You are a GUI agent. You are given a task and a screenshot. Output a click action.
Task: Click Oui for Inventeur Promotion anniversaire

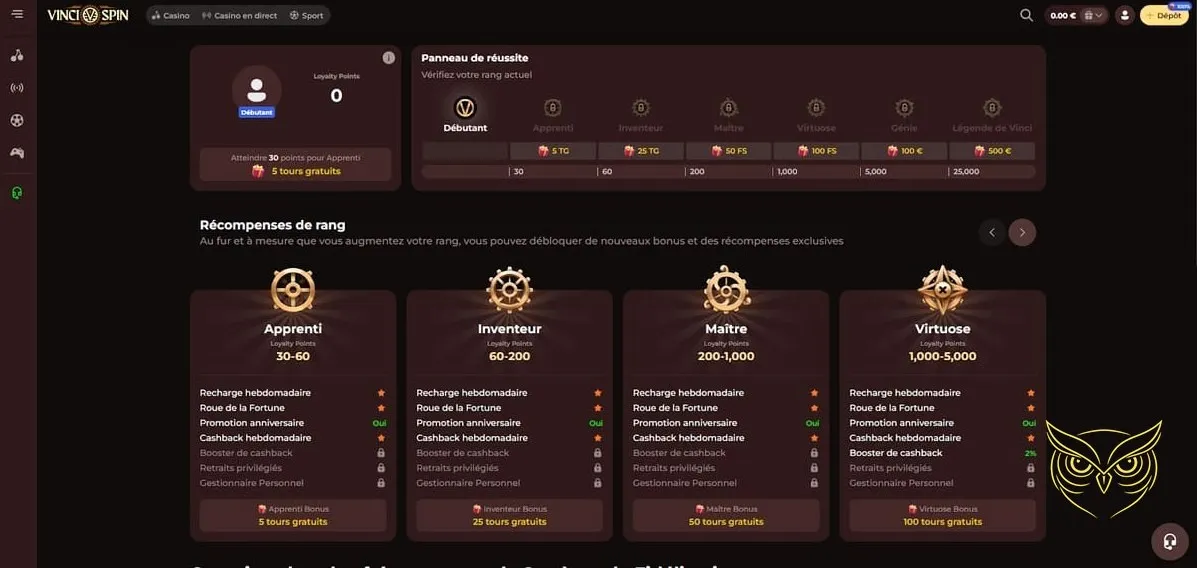596,423
